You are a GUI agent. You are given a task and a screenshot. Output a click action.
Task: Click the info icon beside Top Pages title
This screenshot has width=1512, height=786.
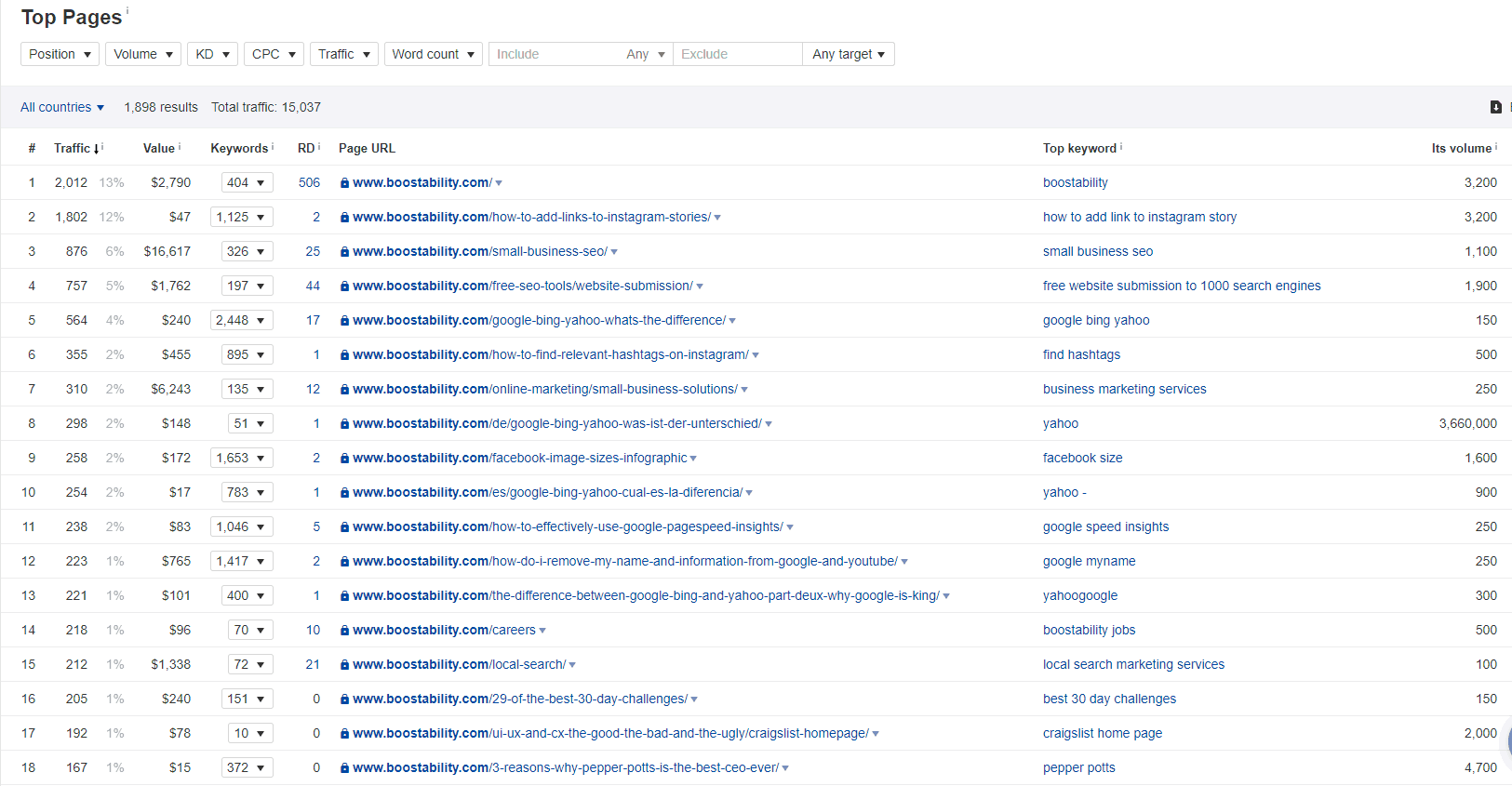tap(127, 10)
